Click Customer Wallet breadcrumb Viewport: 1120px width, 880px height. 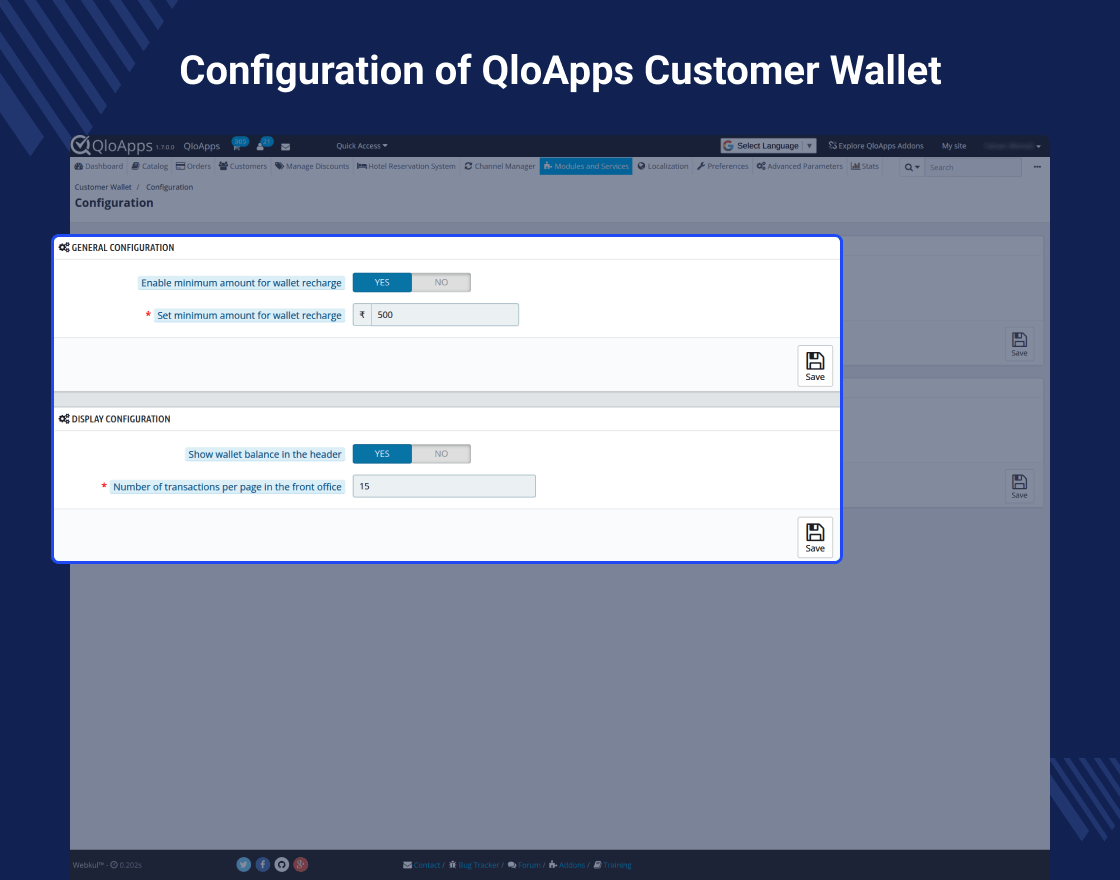click(103, 187)
